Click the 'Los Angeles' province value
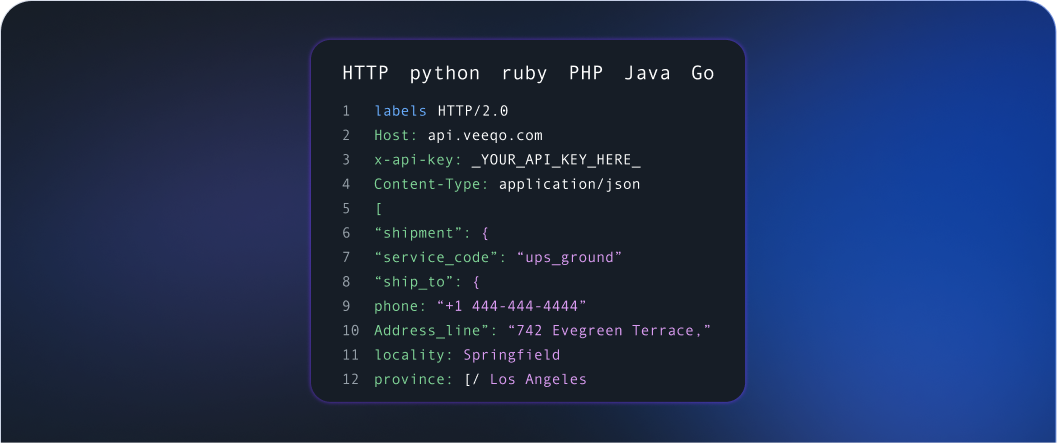The height and width of the screenshot is (443, 1057). 538,380
